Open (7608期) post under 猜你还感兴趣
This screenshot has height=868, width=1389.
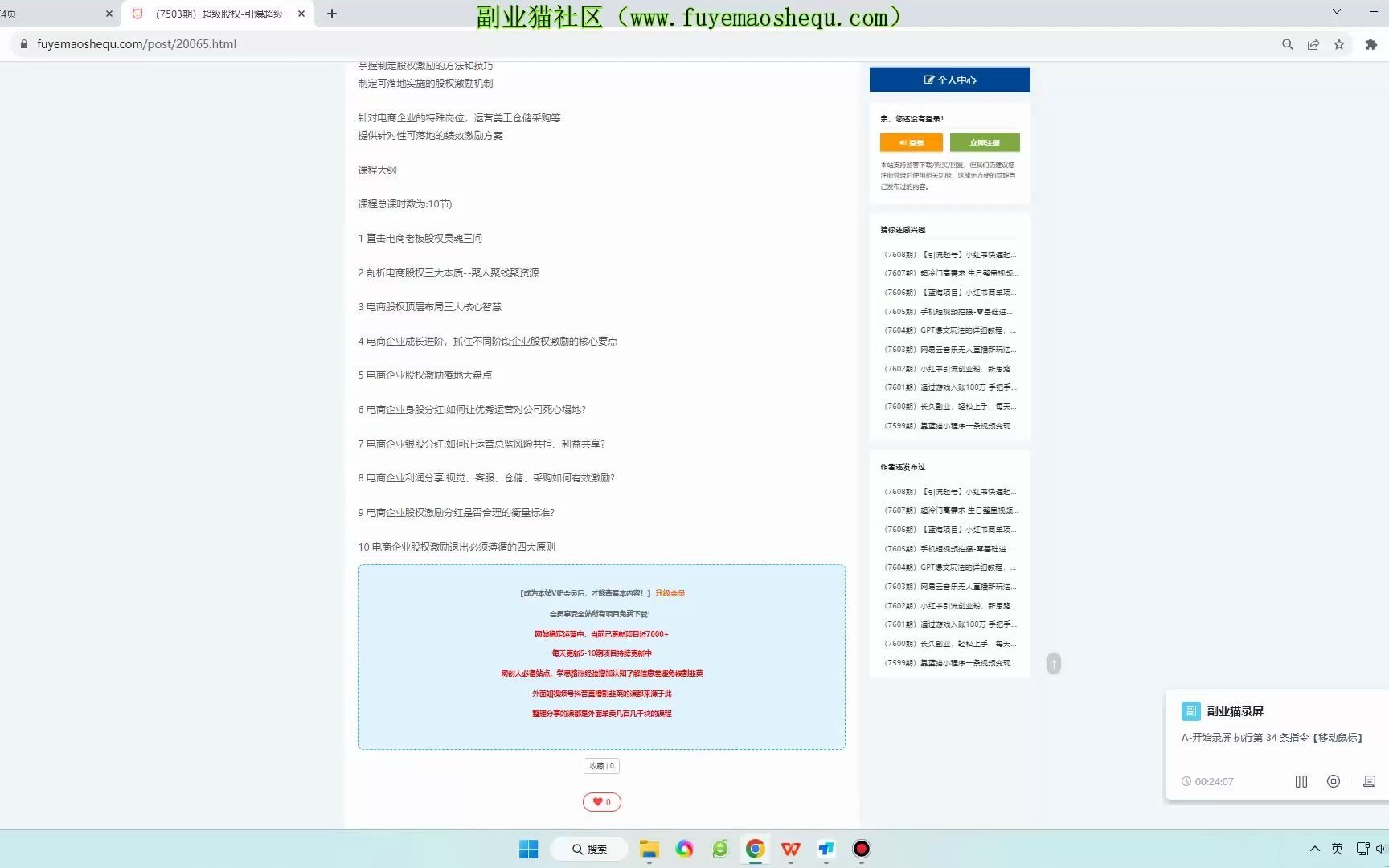click(x=950, y=255)
